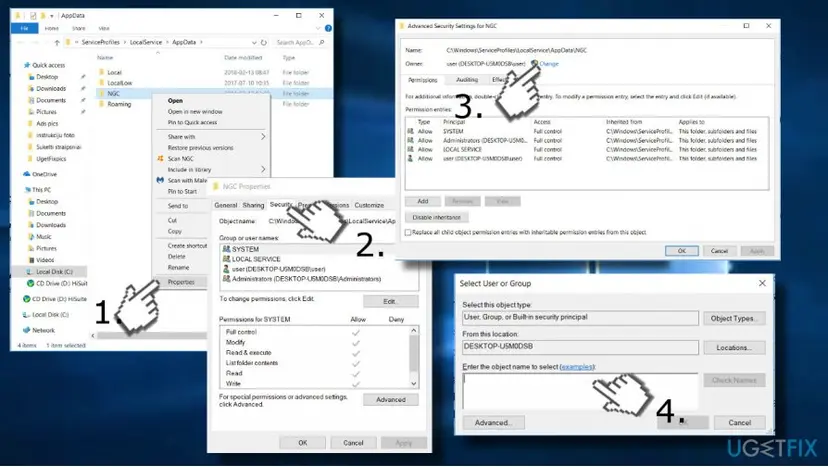Open the View ribbon tab in Explorer
This screenshot has height=467, width=828.
[x=104, y=28]
